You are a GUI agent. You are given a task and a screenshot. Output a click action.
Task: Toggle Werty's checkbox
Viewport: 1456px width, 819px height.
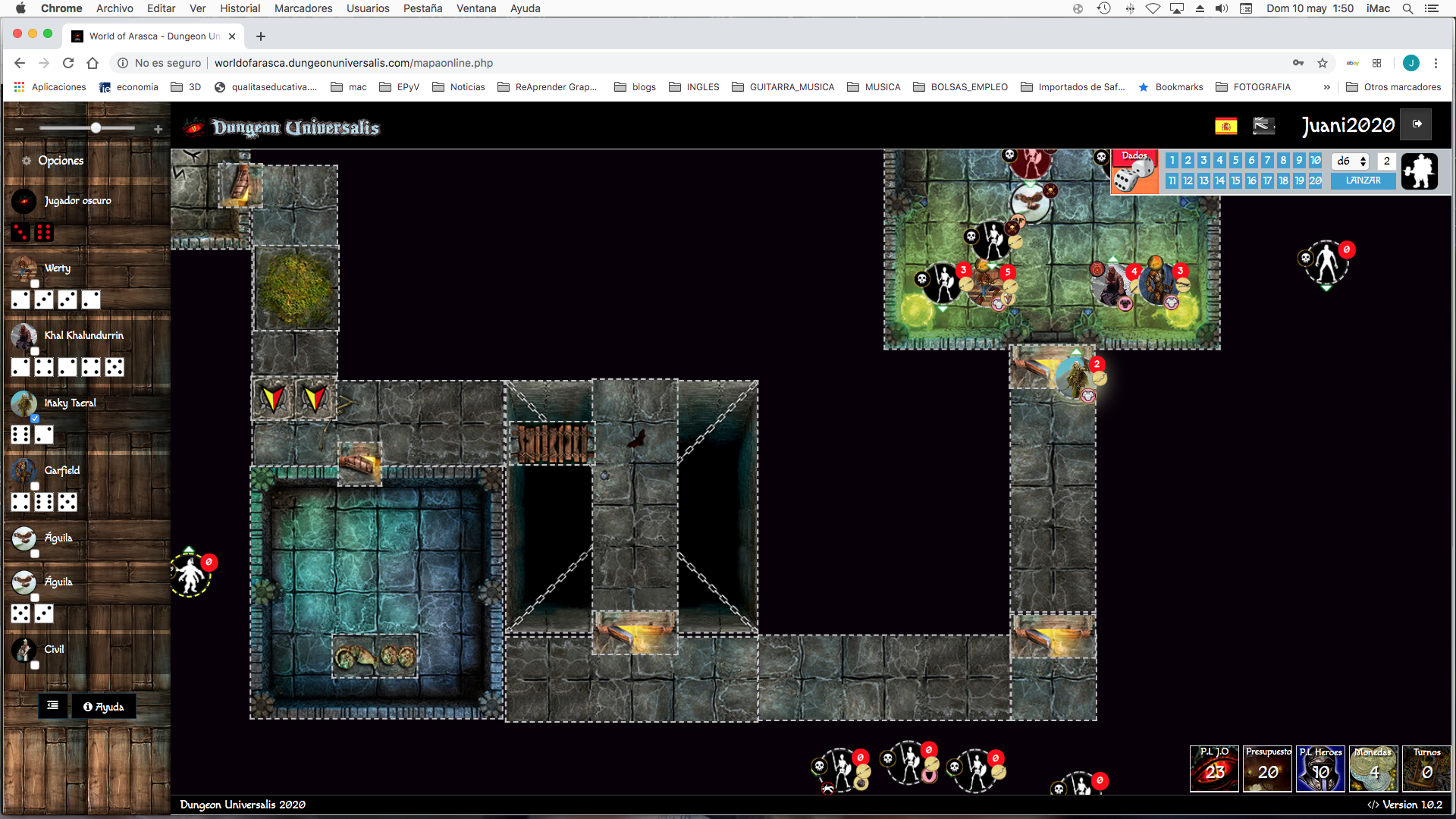click(34, 284)
